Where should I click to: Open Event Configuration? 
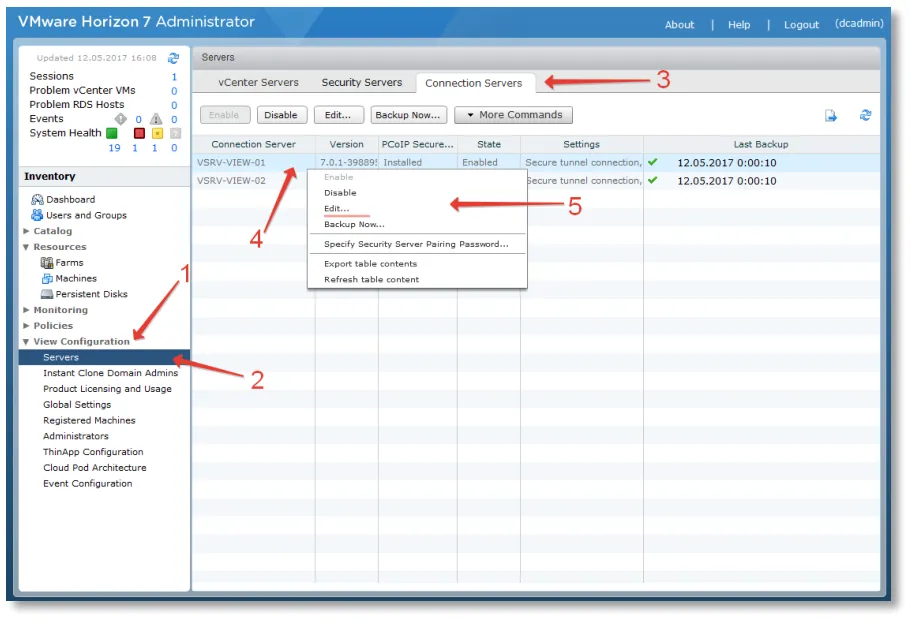point(88,484)
